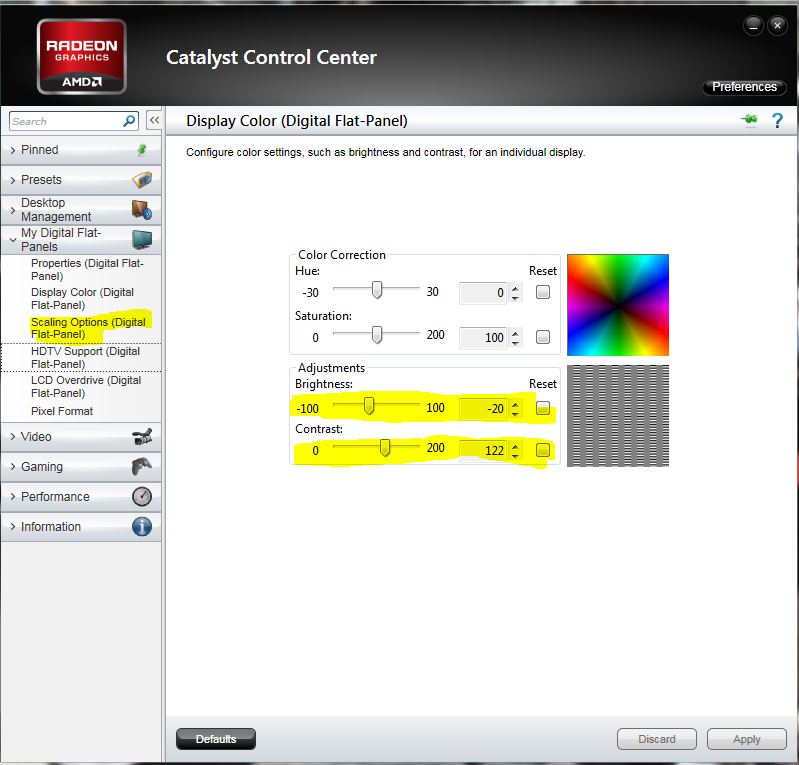Increase Brightness with the up stepper arrow
The height and width of the screenshot is (765, 799).
[515, 404]
